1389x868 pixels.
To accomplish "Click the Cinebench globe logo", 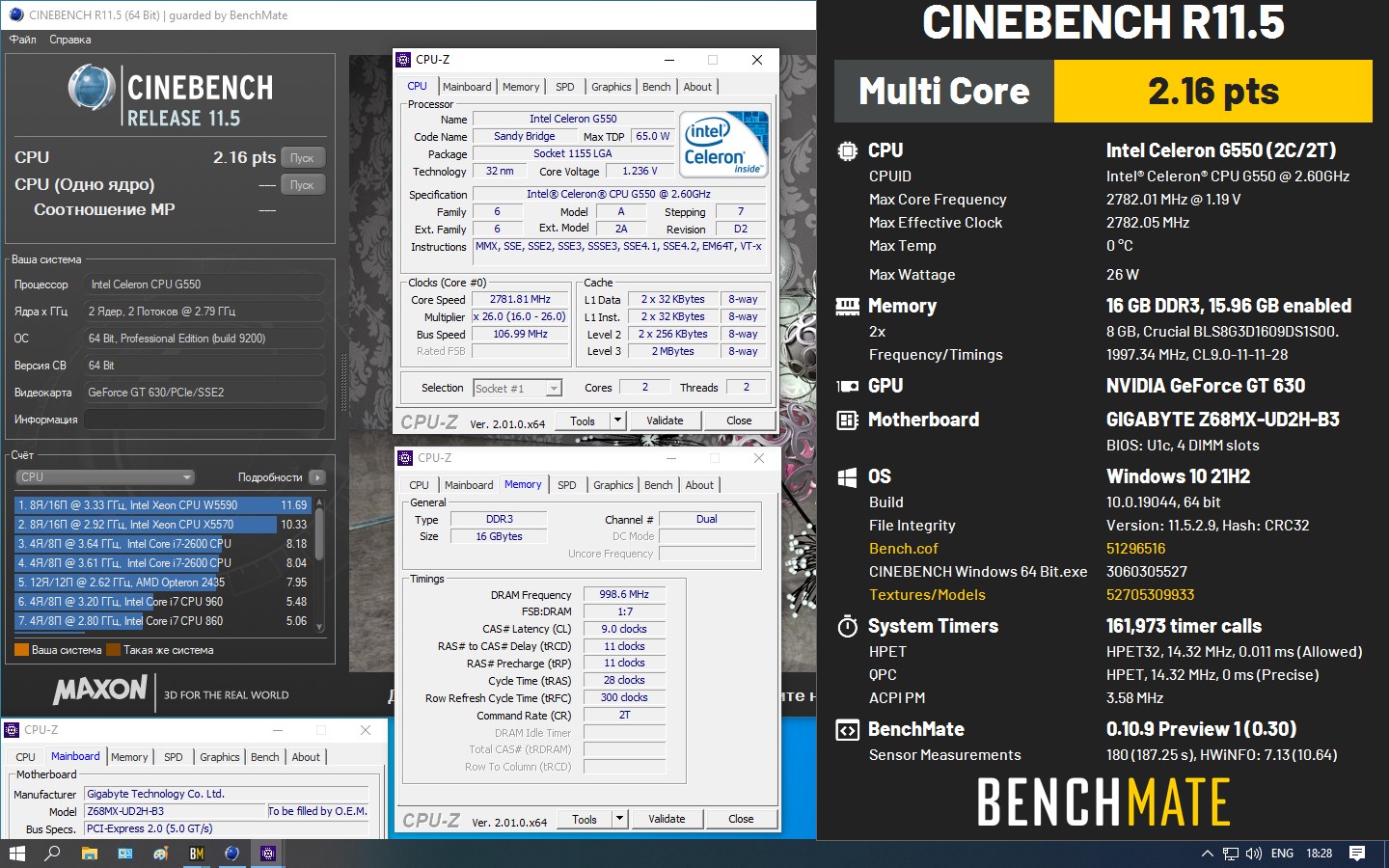I will coord(92,88).
